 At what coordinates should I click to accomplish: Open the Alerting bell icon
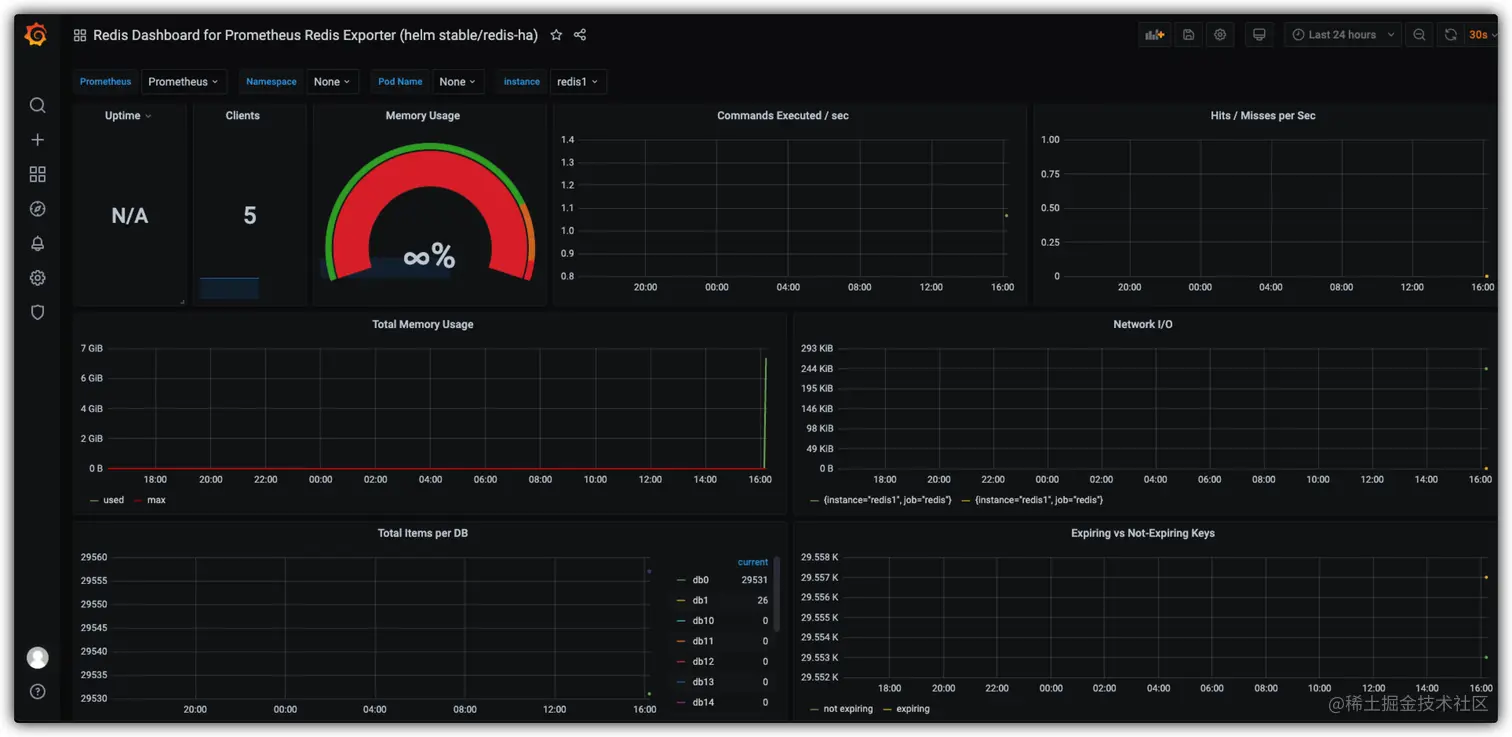coord(37,243)
